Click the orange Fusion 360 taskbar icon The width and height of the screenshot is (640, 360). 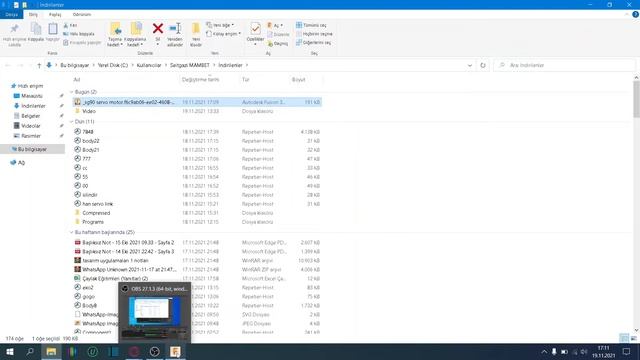175,351
